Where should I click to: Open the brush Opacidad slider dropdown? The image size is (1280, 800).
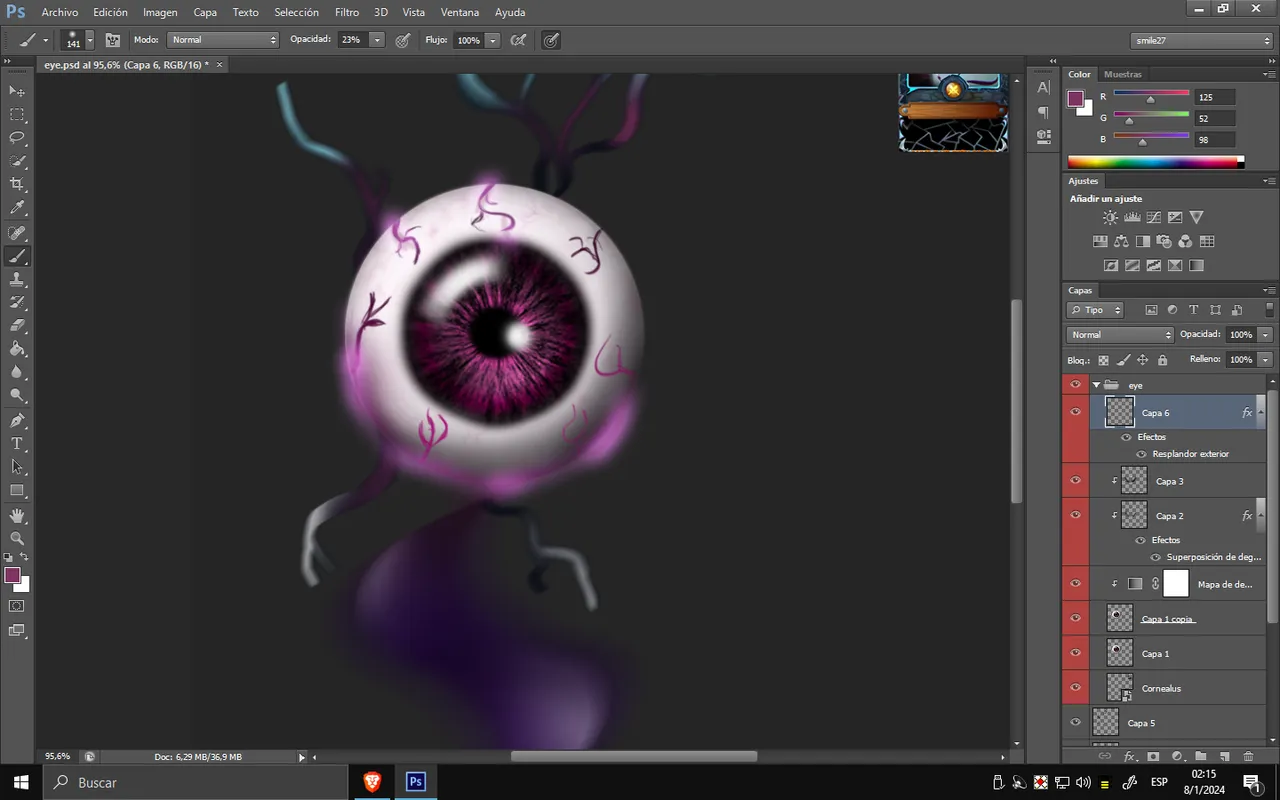(x=377, y=40)
